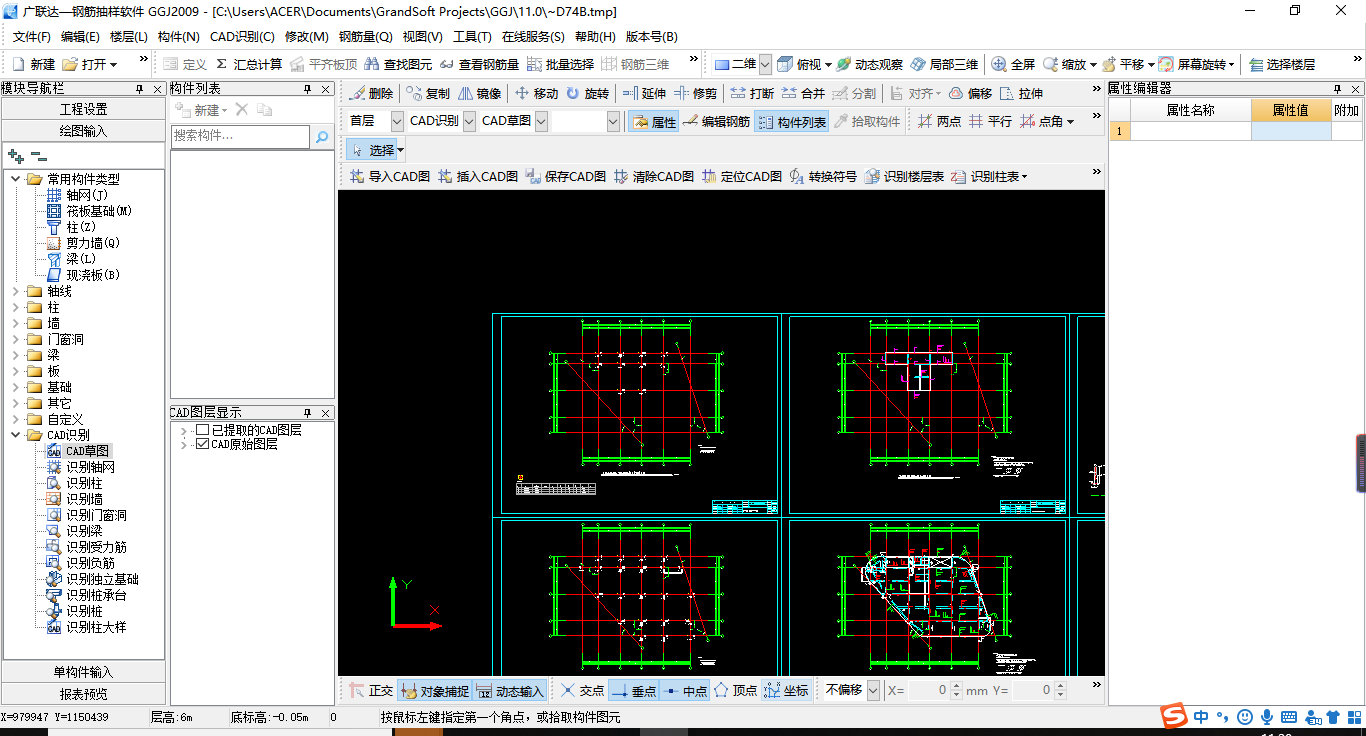Toggle 中点 (Midpoint) snap
This screenshot has width=1366, height=736.
click(x=685, y=690)
